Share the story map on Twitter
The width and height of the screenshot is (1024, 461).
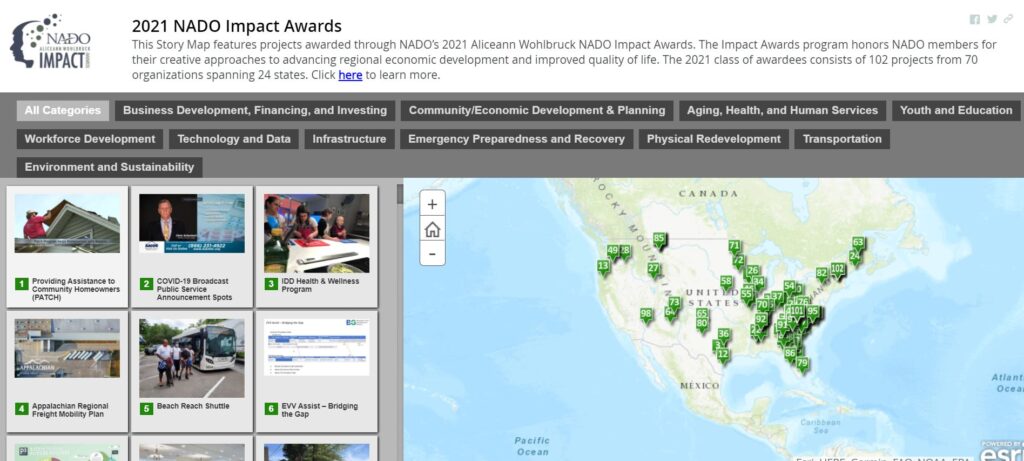coord(992,20)
